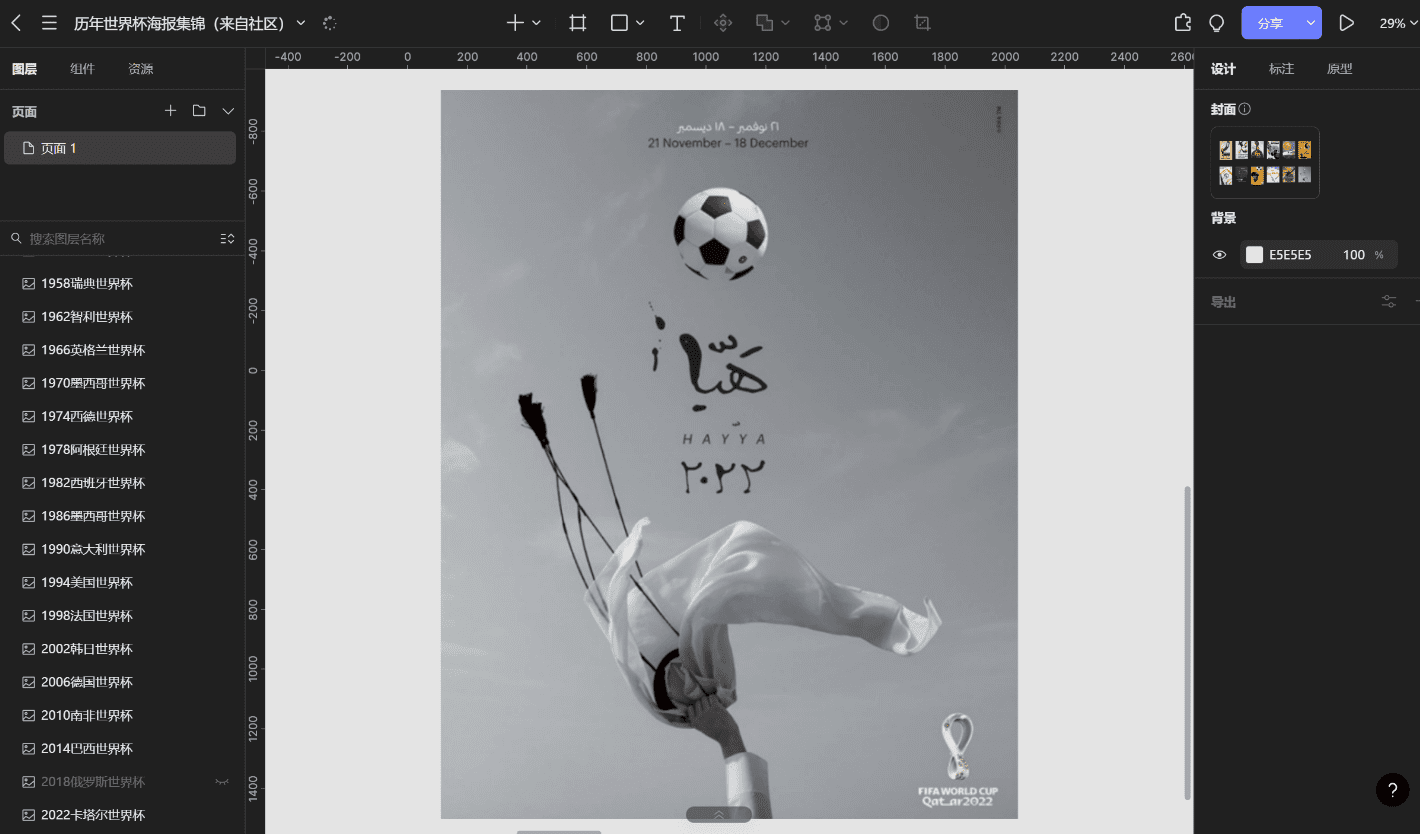Select the Rectangle shape tool
This screenshot has height=834, width=1420.
[619, 23]
